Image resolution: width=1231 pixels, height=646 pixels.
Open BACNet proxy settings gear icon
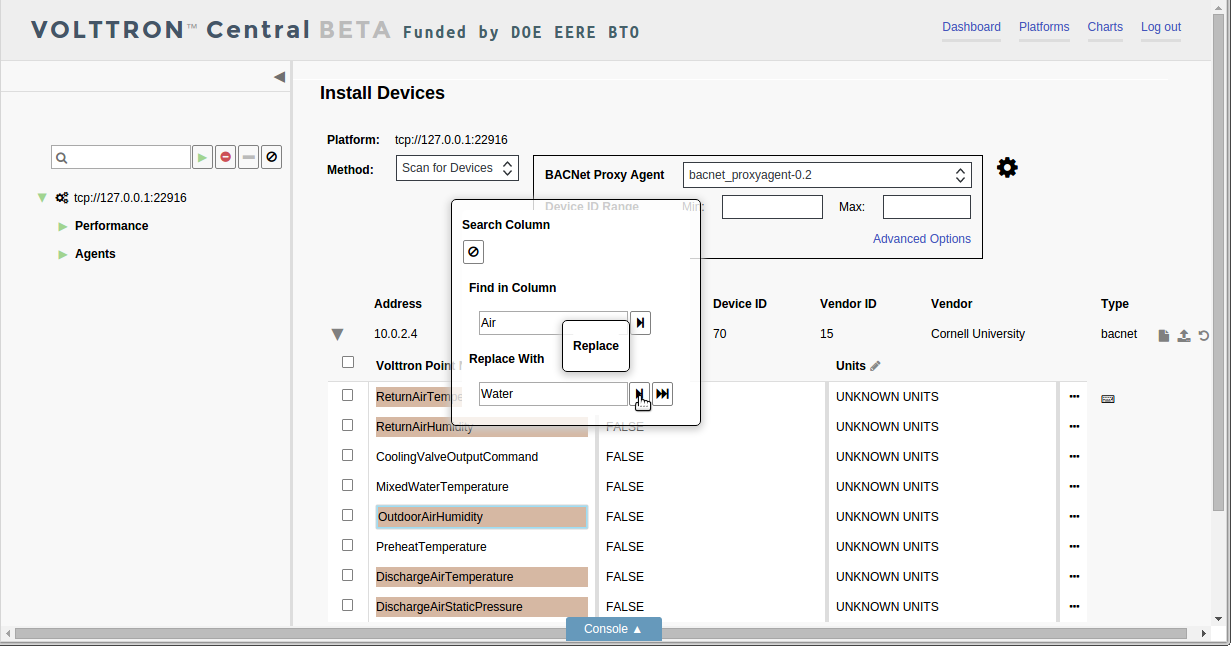click(1008, 168)
